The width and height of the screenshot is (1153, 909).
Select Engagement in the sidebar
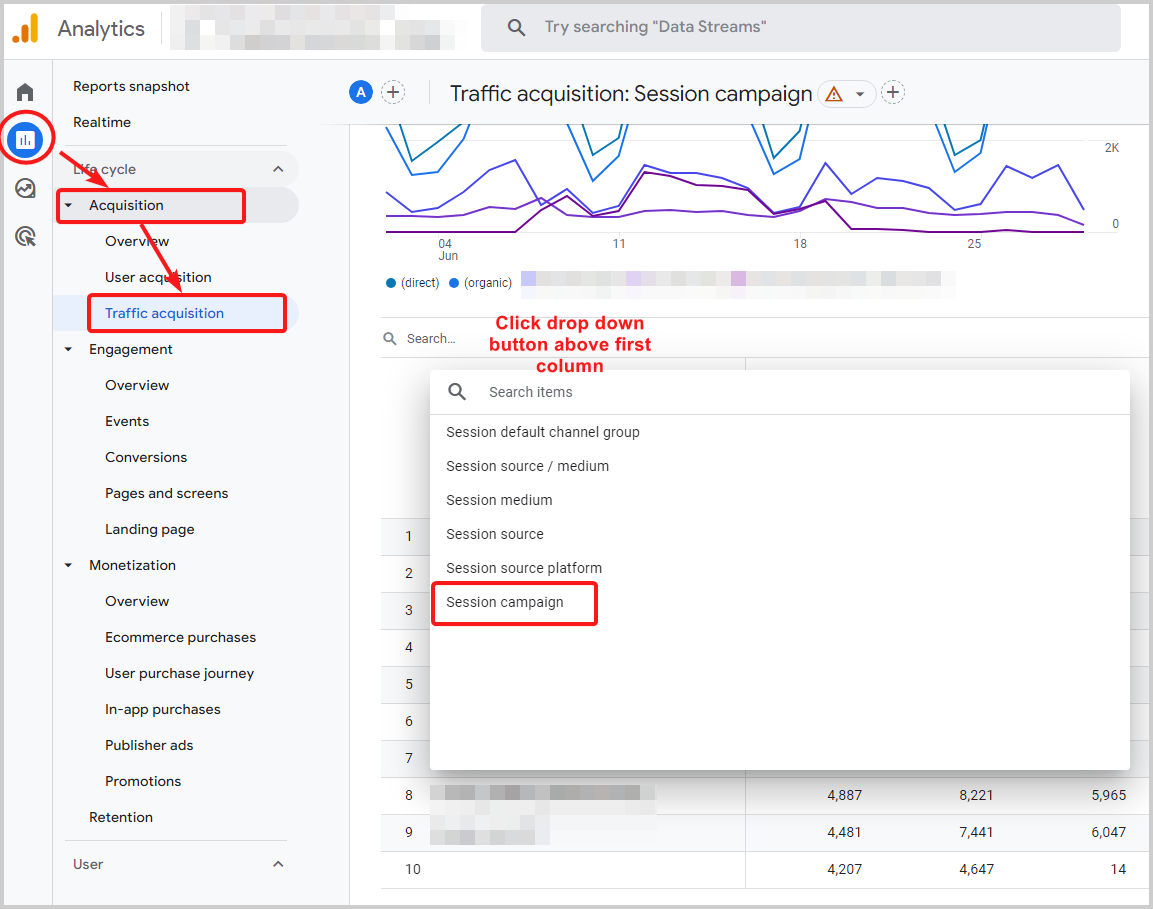130,349
